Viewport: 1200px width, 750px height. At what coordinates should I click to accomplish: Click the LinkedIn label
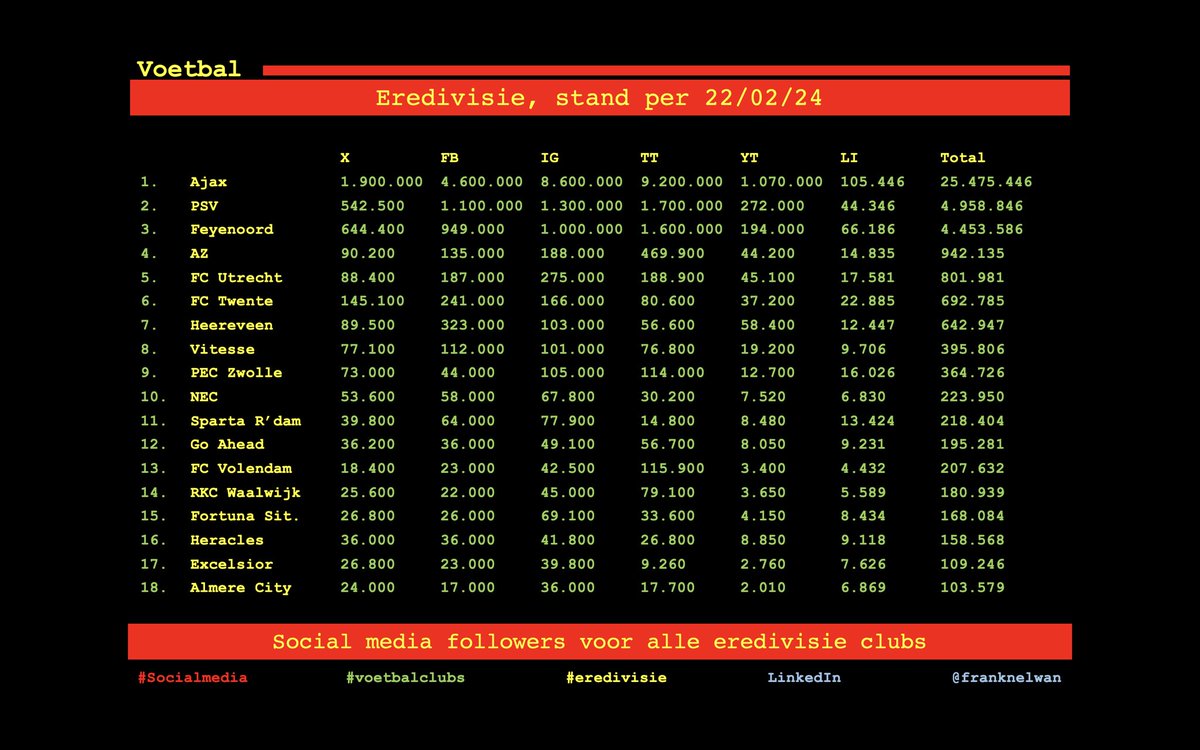[x=804, y=677]
